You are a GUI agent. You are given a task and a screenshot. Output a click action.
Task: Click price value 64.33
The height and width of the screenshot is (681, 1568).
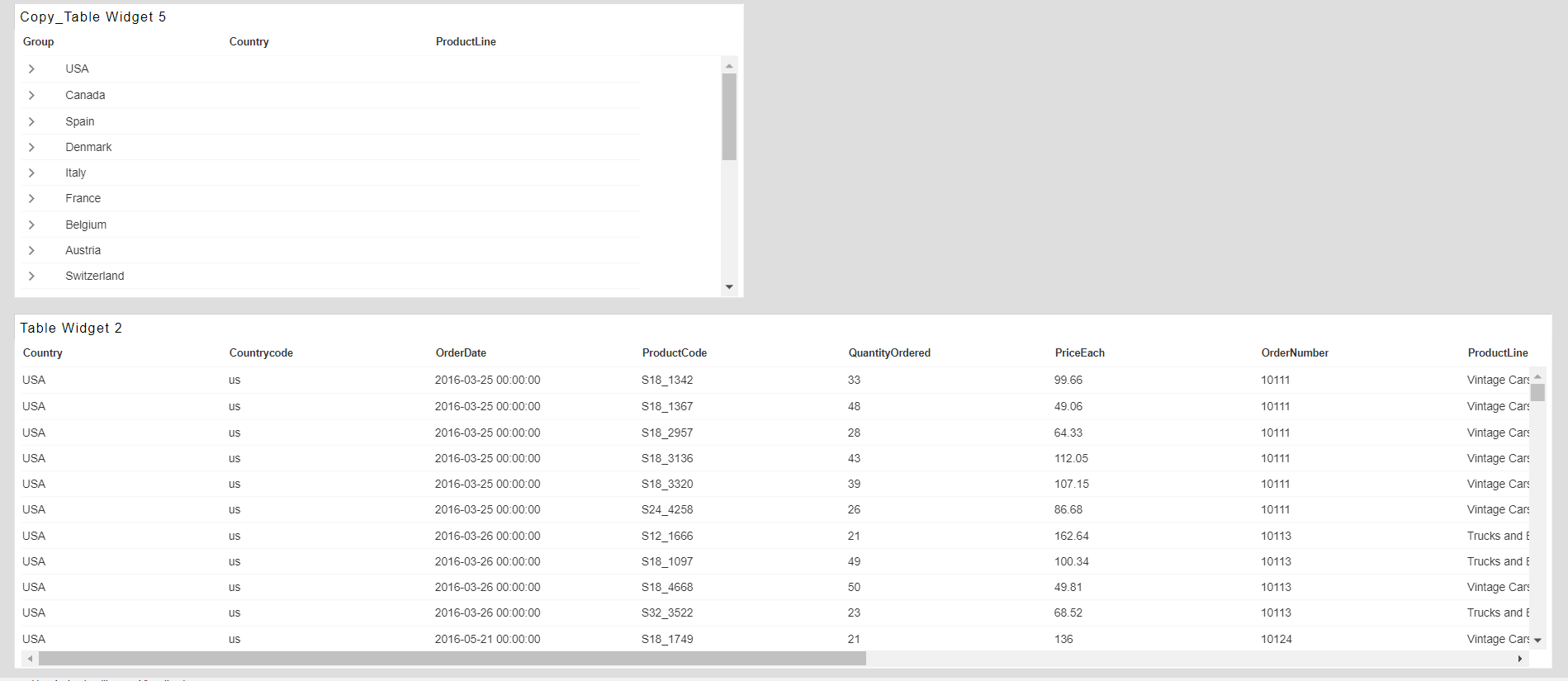(1068, 433)
